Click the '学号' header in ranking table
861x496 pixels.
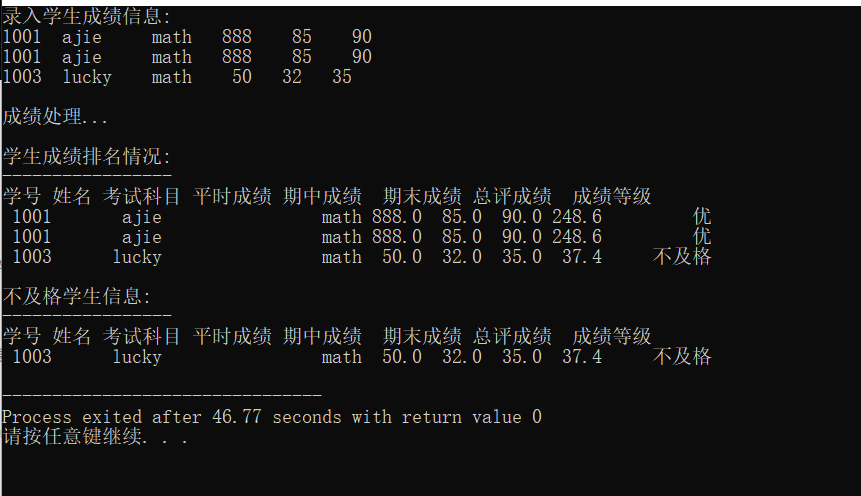(22, 197)
